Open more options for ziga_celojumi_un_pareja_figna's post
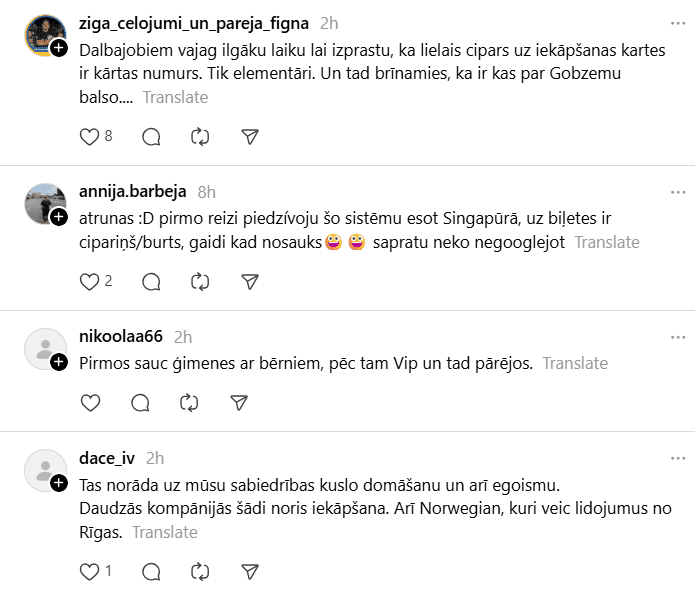The image size is (695, 593). (678, 23)
